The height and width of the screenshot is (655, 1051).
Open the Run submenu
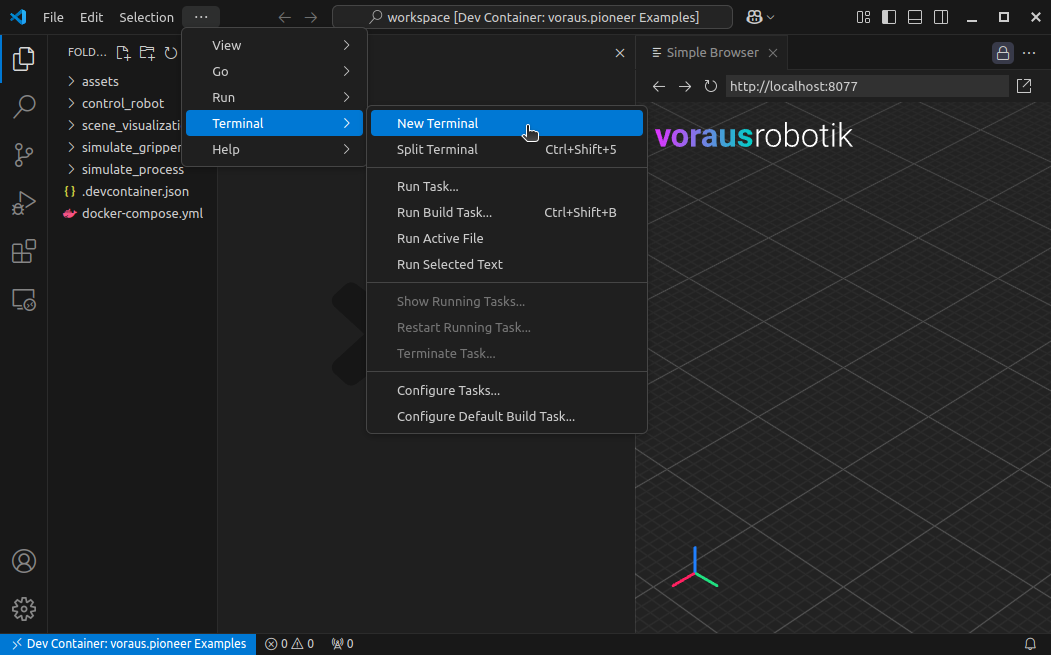pos(274,98)
